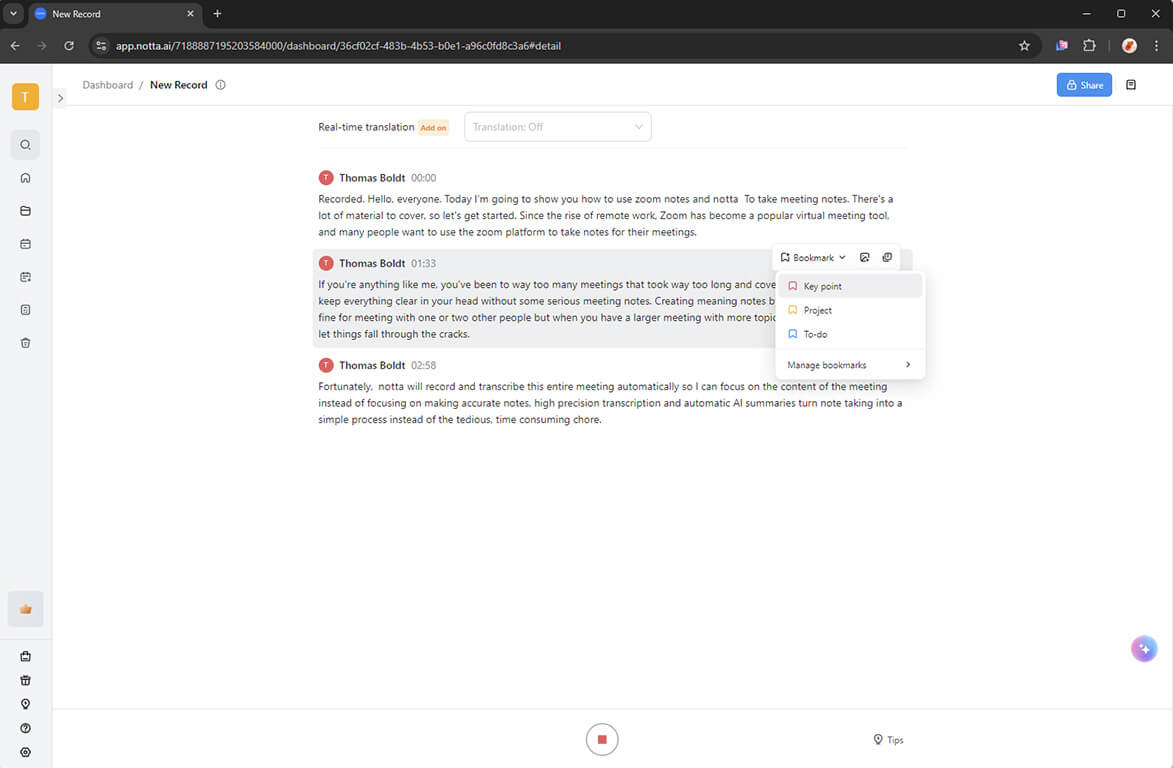Click the browser reload button
This screenshot has width=1173, height=768.
point(69,46)
